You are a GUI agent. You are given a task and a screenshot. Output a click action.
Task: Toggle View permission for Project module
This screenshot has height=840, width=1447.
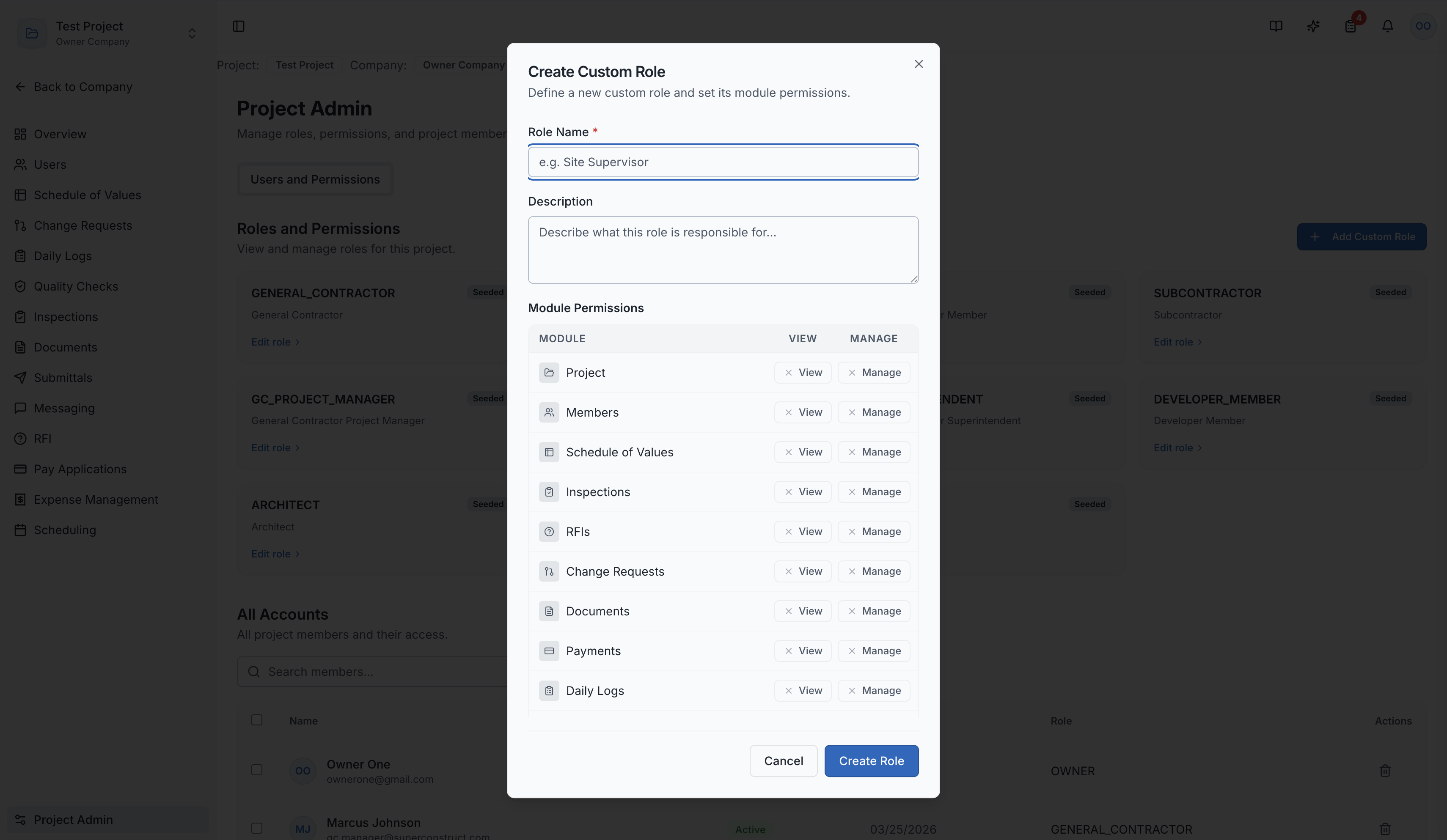pyautogui.click(x=803, y=373)
